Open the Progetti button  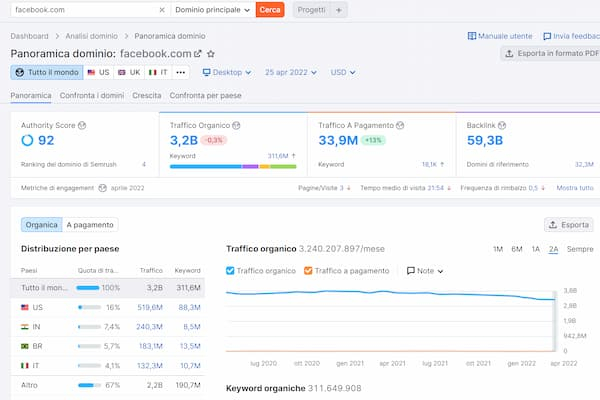click(x=311, y=10)
